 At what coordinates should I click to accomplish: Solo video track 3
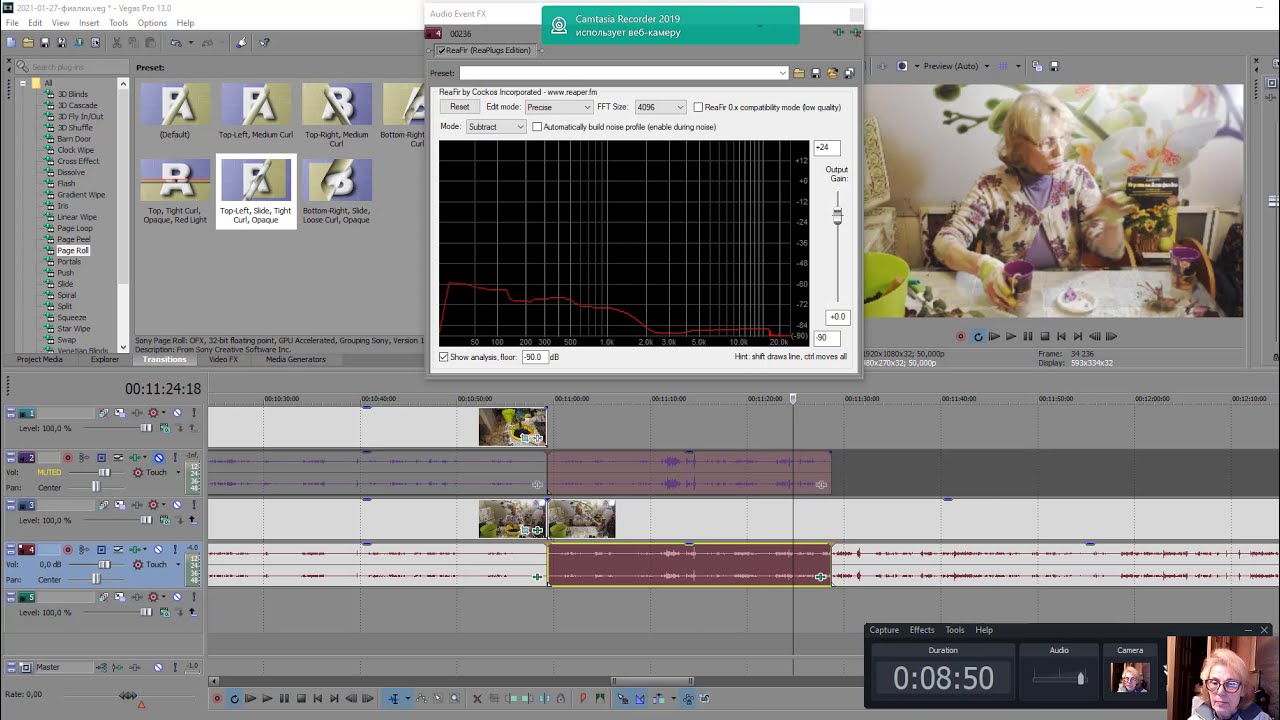click(x=192, y=505)
